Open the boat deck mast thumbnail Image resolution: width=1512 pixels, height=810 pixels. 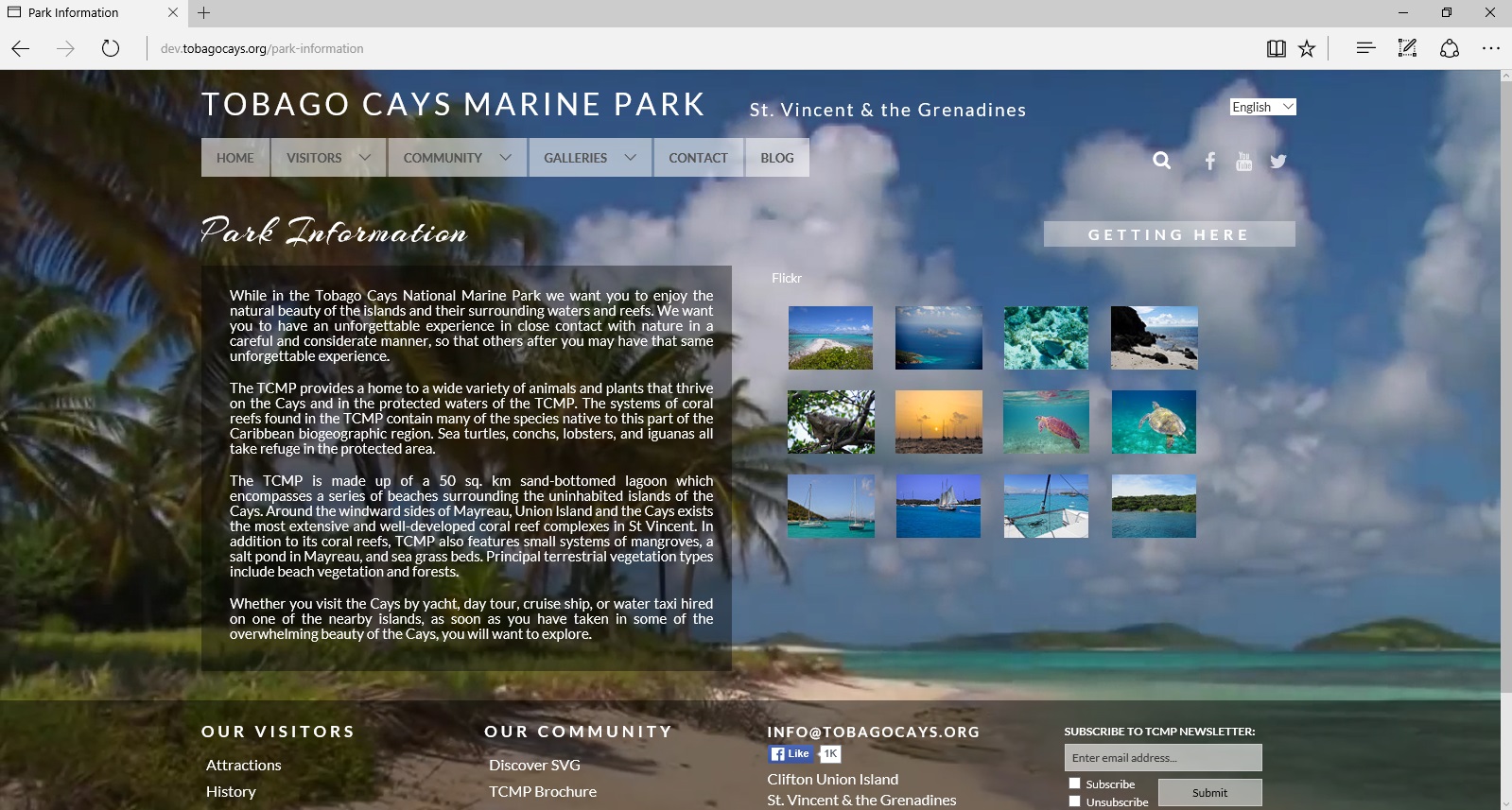point(1046,507)
